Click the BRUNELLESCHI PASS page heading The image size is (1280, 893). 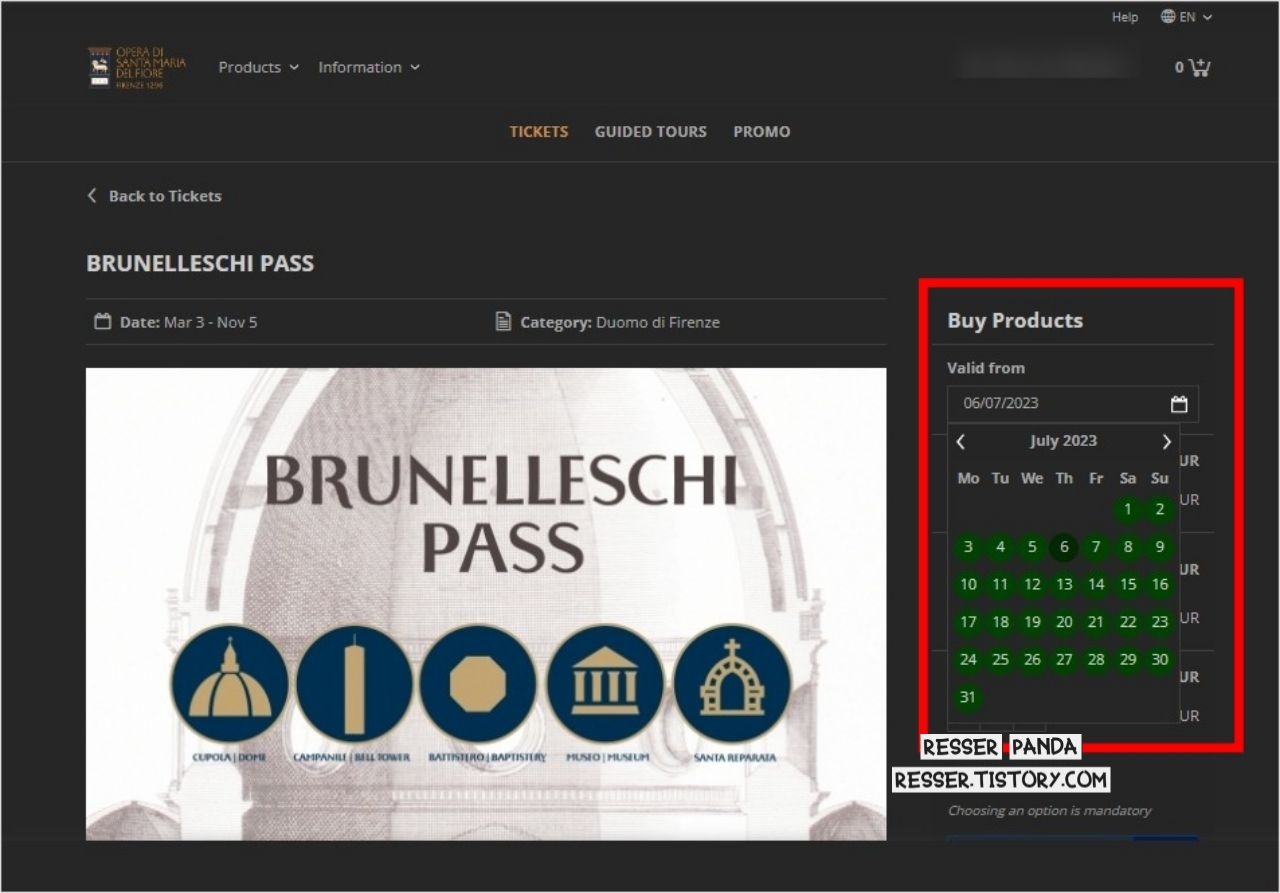click(200, 264)
